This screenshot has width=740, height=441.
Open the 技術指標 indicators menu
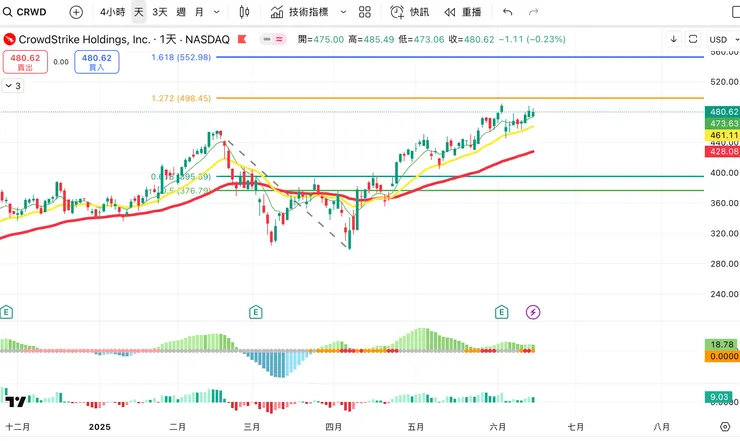[x=302, y=12]
